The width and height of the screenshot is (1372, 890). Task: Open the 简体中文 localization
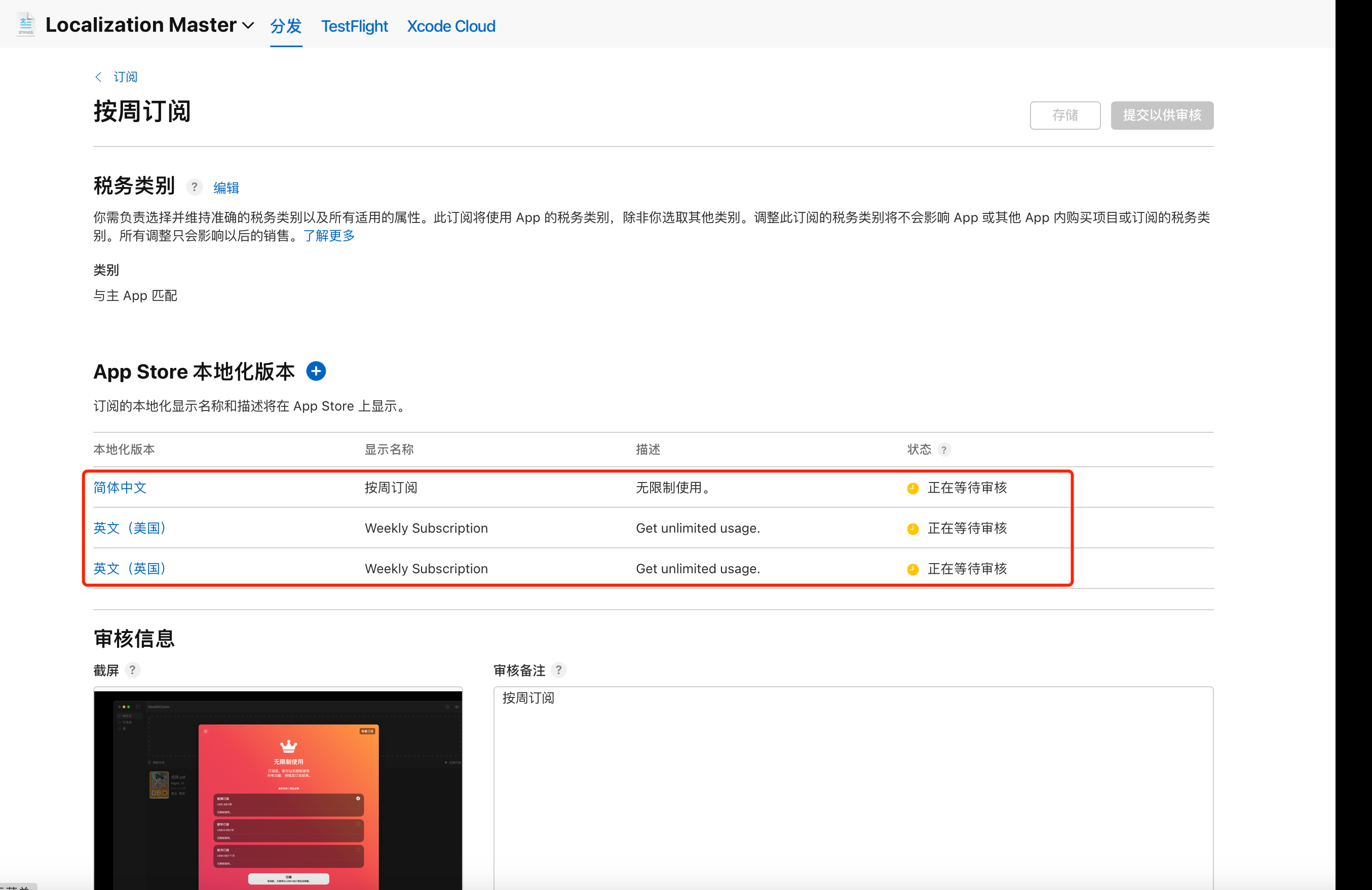pos(120,488)
